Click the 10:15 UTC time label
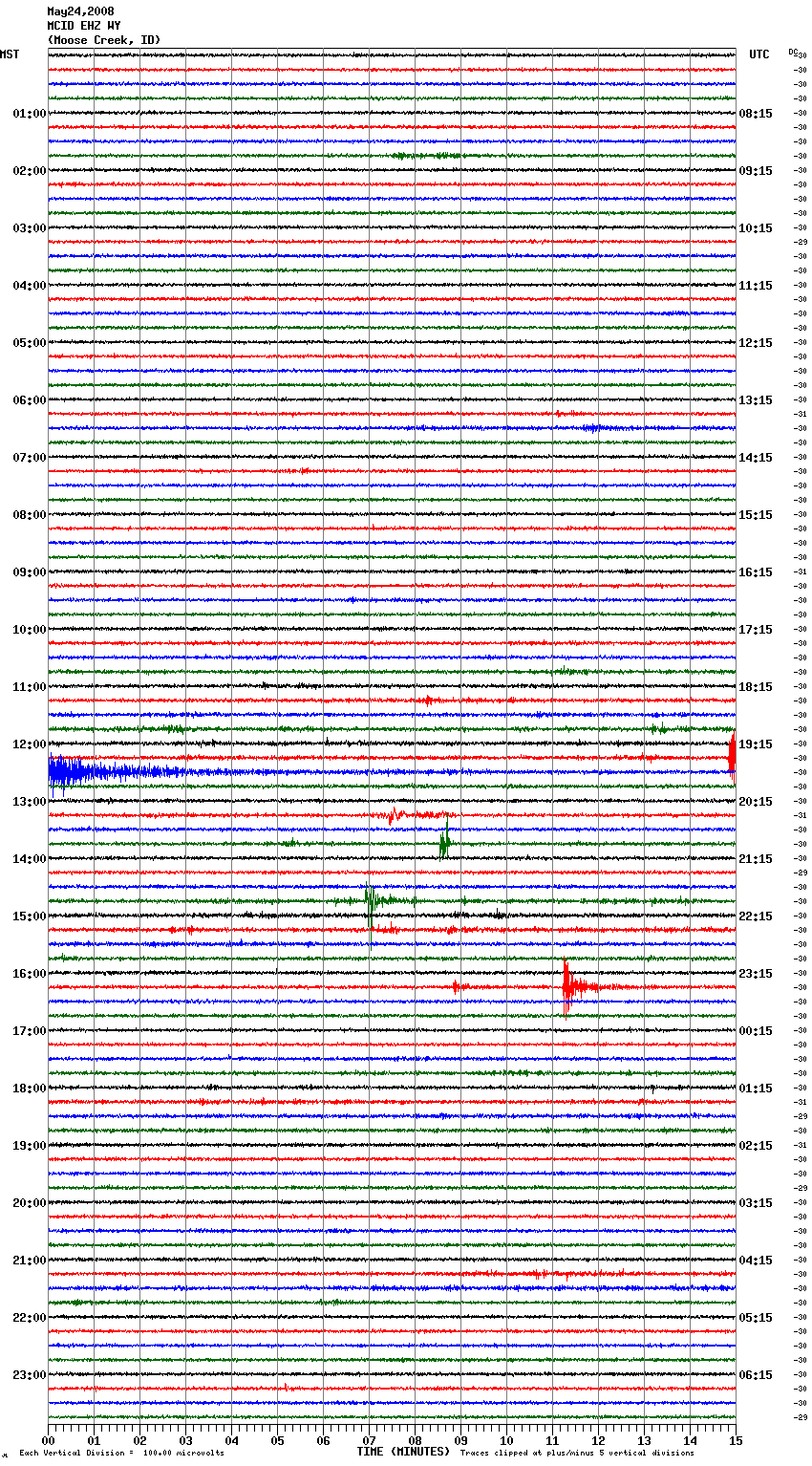Viewport: 812px width, 1466px height. point(756,228)
